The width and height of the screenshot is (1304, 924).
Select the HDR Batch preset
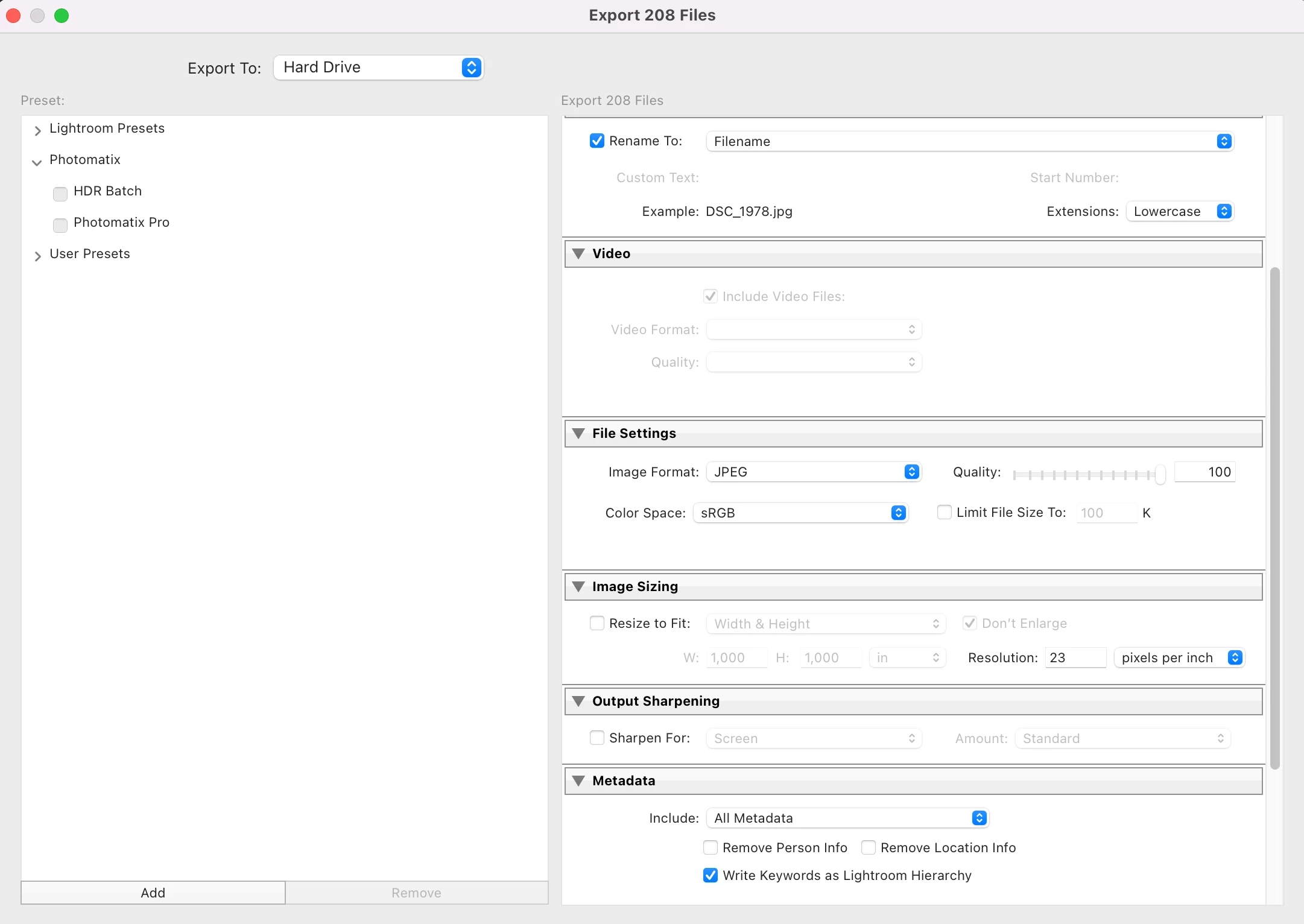(107, 191)
